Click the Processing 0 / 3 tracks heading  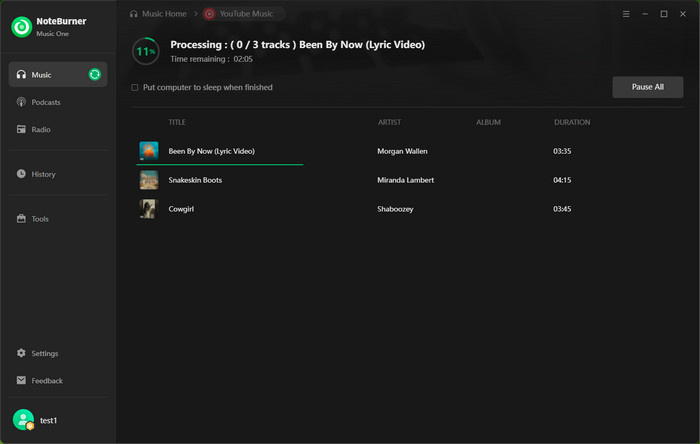tap(297, 45)
